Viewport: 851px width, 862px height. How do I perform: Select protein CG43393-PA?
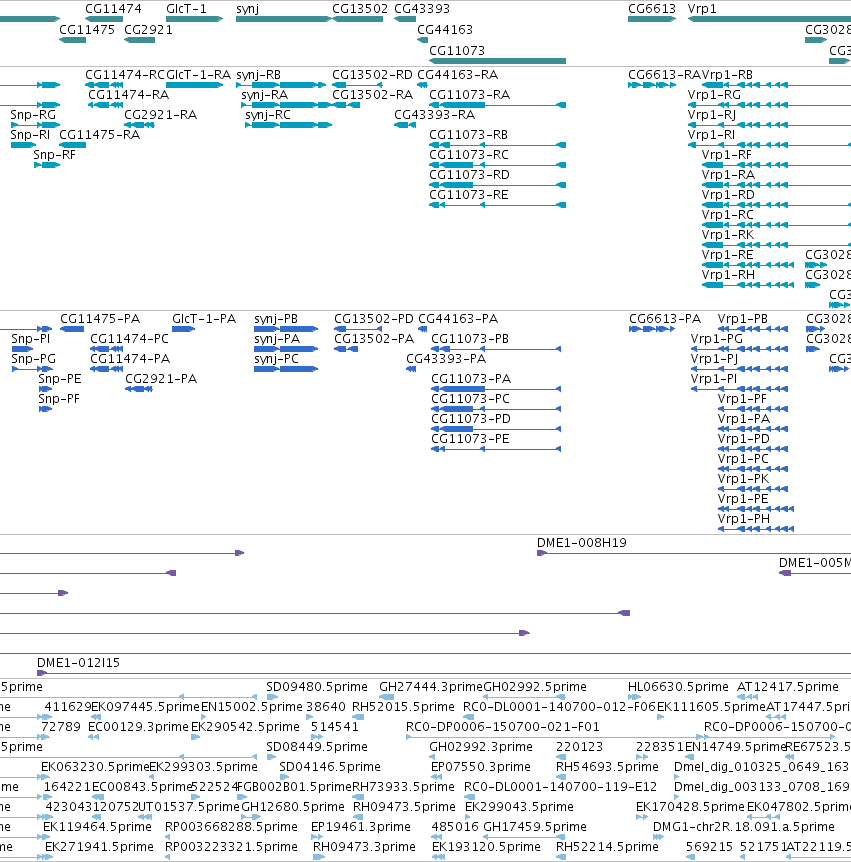411,369
